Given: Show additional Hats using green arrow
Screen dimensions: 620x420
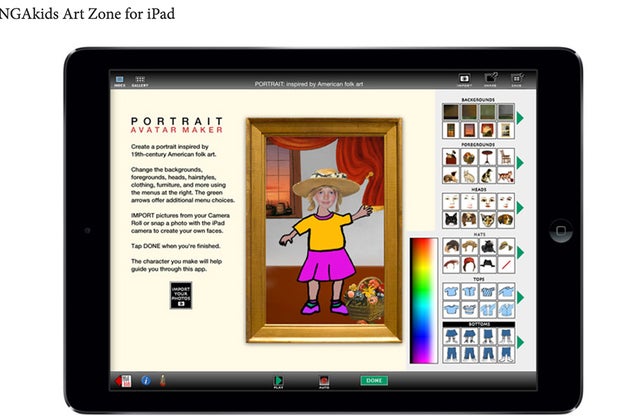Looking at the screenshot, I should pyautogui.click(x=520, y=253).
